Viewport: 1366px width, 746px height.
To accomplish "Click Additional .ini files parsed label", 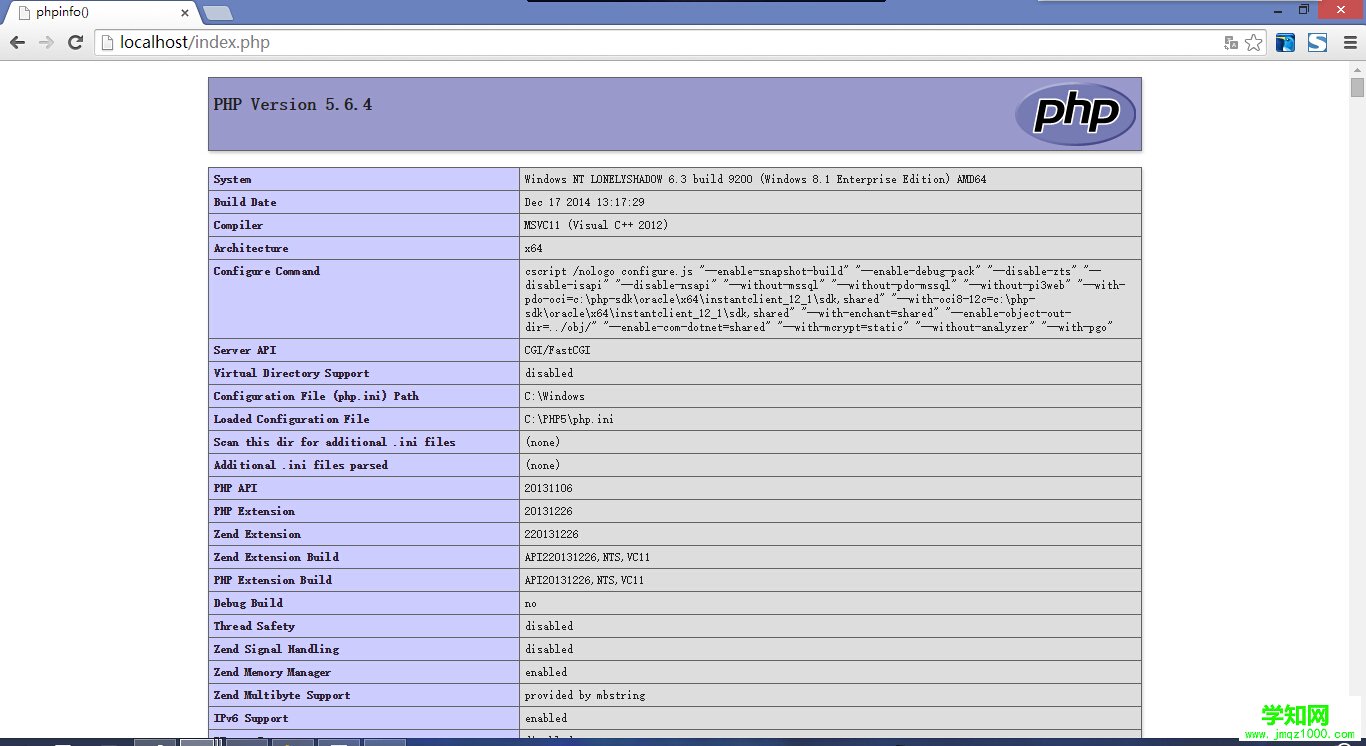I will pos(300,465).
